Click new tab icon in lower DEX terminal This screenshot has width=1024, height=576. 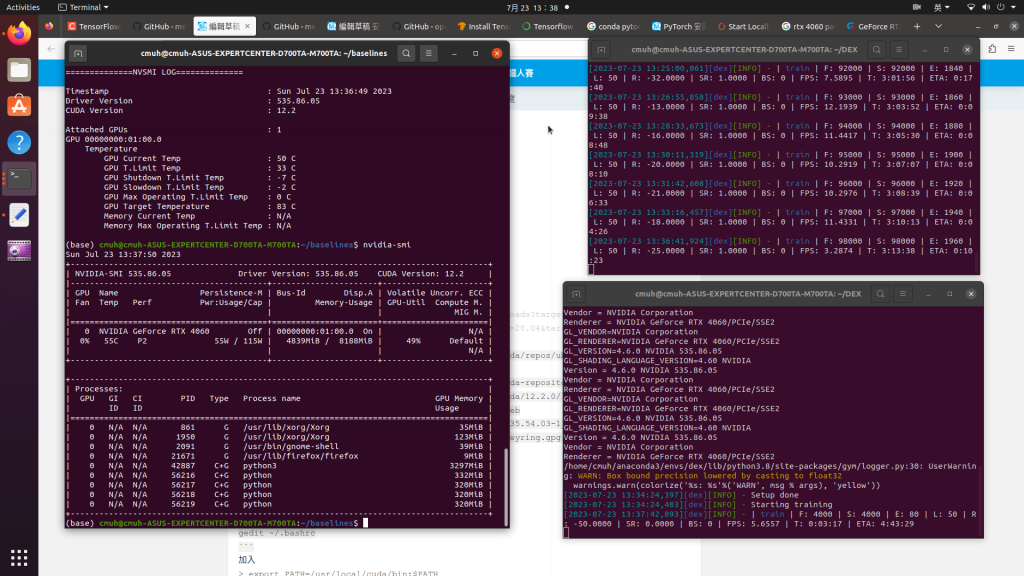[576, 294]
